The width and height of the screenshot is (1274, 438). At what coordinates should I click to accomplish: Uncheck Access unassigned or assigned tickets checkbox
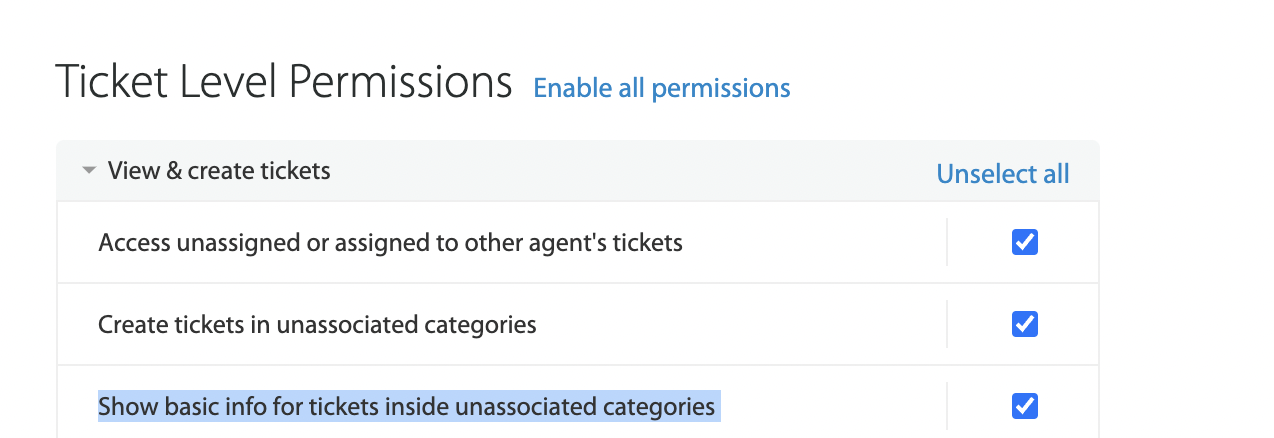pyautogui.click(x=1024, y=242)
